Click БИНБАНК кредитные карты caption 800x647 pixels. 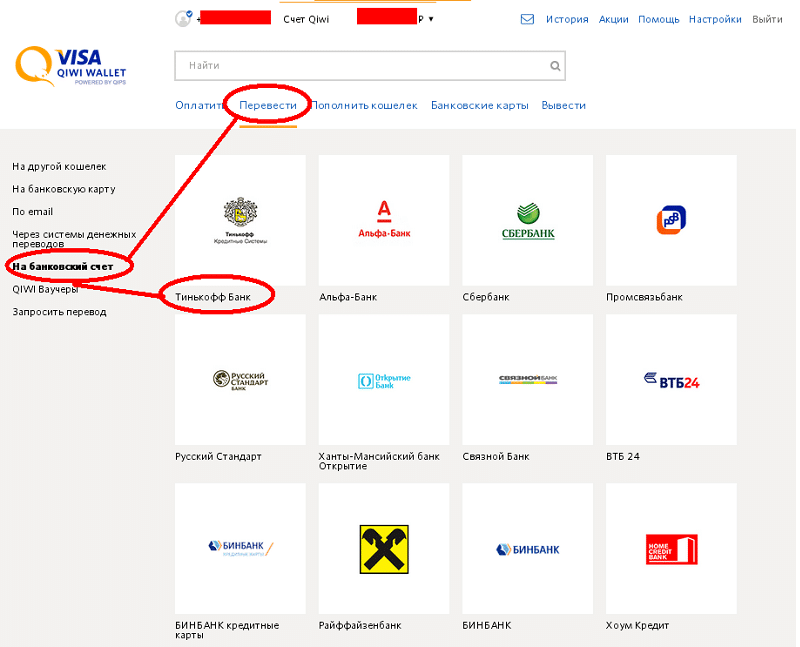(x=227, y=630)
